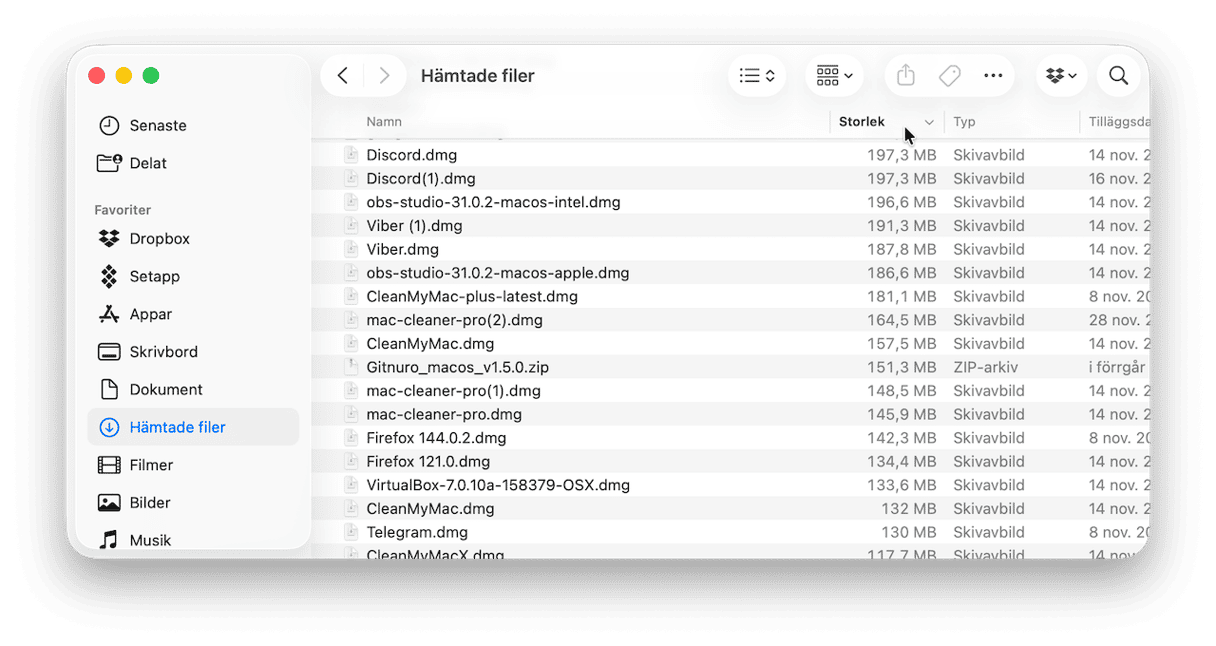Go forward with the forward chevron

(x=384, y=76)
